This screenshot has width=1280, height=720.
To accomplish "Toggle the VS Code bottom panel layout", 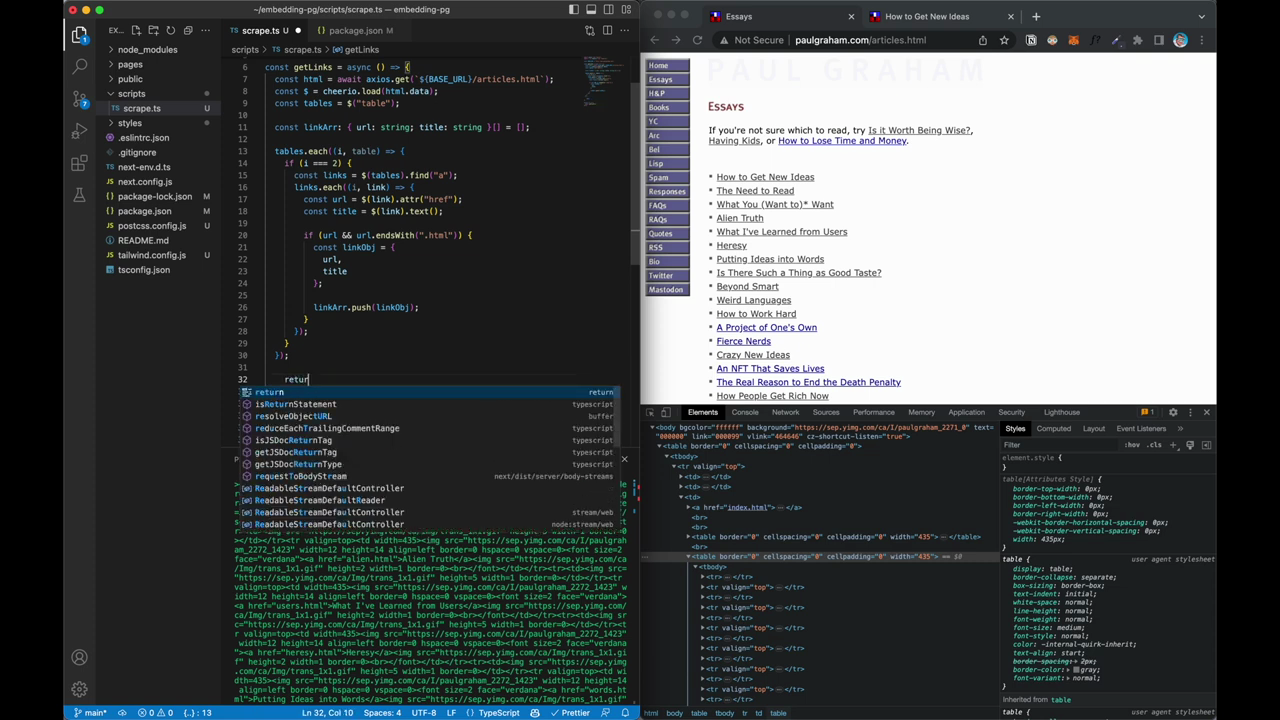I will coord(592,10).
